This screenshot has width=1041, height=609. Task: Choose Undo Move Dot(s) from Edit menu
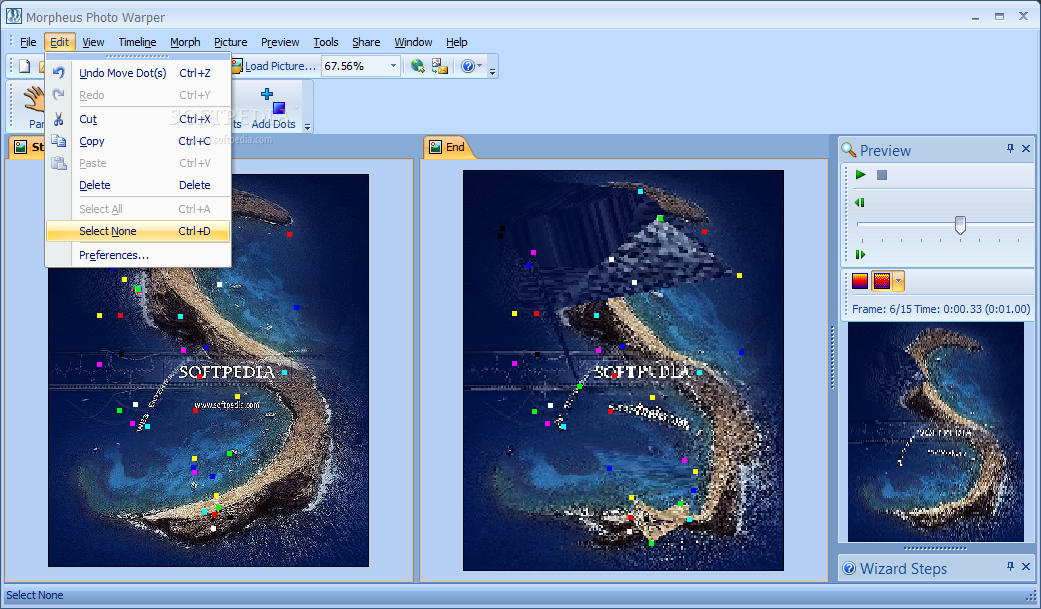(x=138, y=73)
